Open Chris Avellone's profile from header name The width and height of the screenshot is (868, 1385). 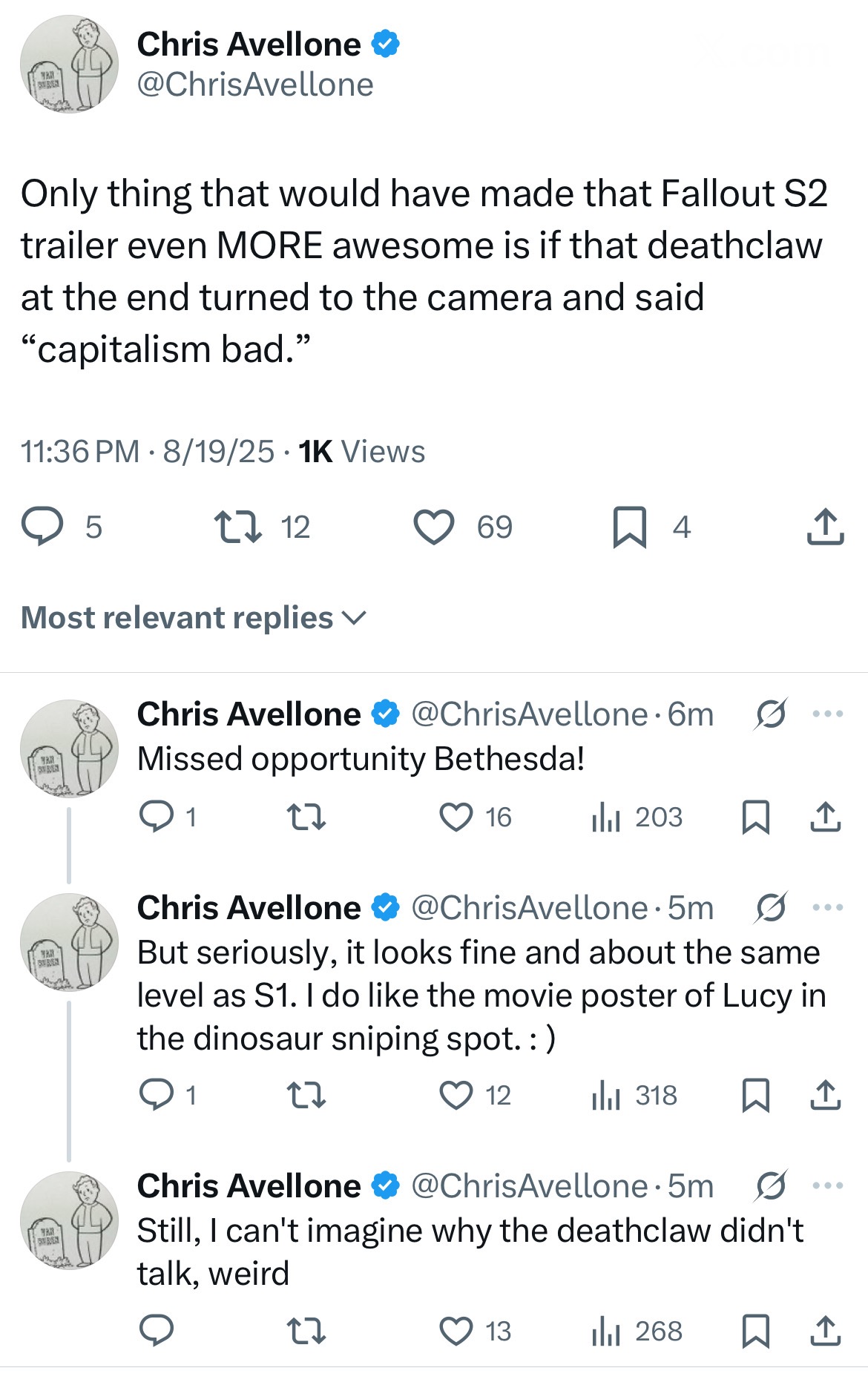[x=249, y=45]
